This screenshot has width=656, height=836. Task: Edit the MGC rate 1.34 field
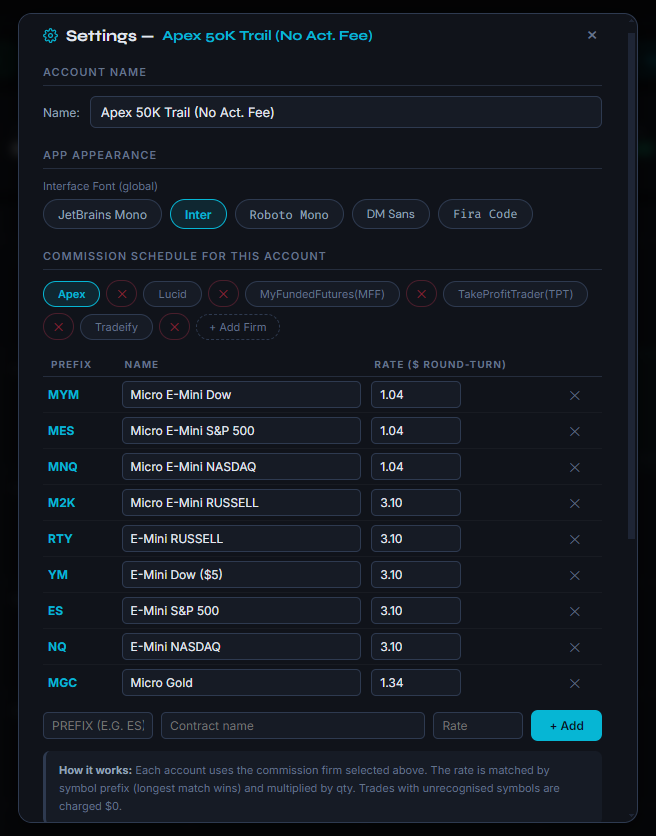[x=416, y=682]
